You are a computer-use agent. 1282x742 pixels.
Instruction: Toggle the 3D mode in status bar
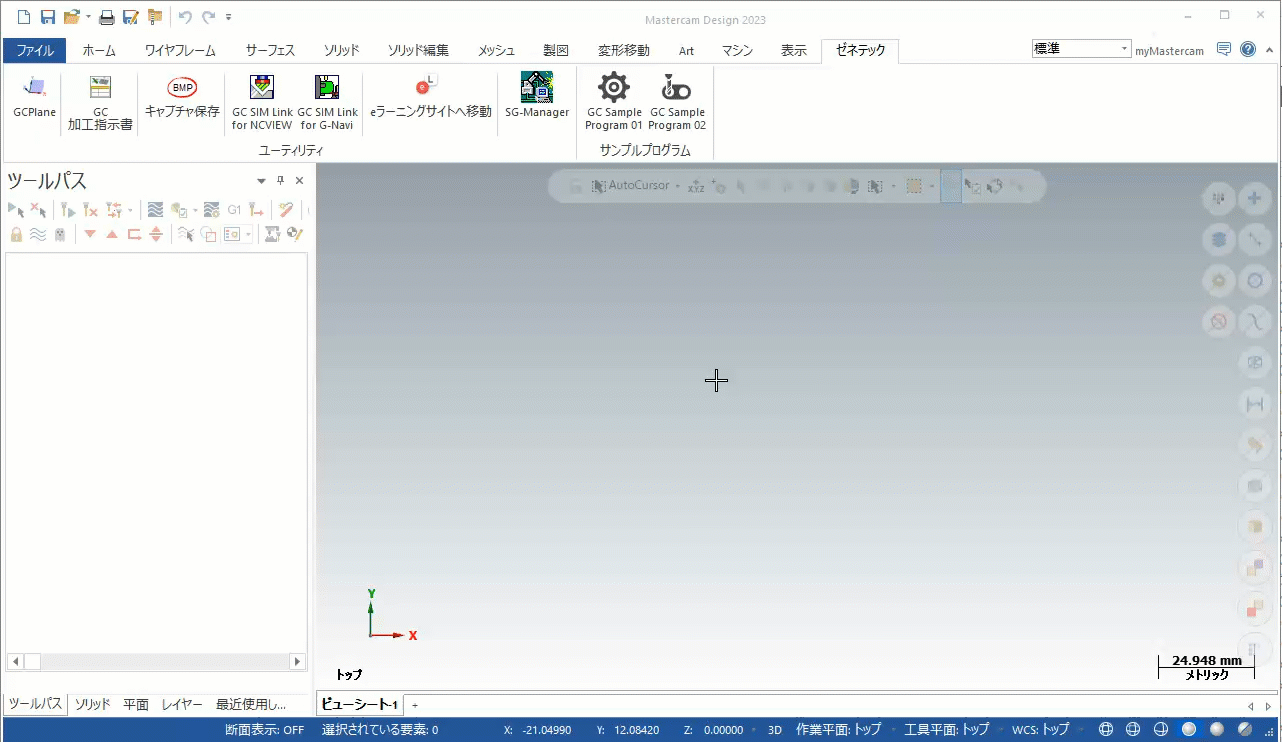click(775, 730)
